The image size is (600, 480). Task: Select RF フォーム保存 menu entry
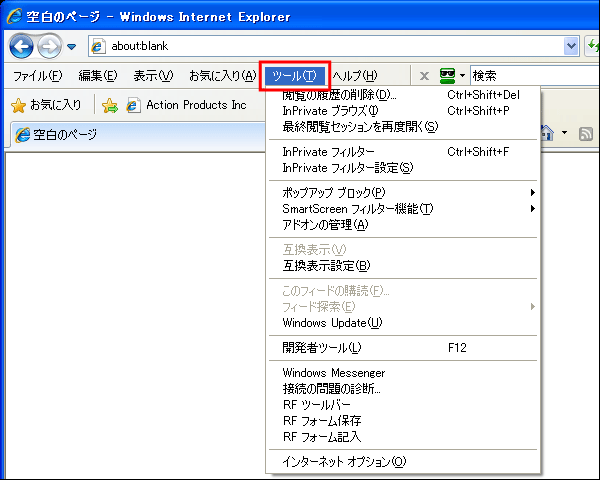pyautogui.click(x=403, y=421)
